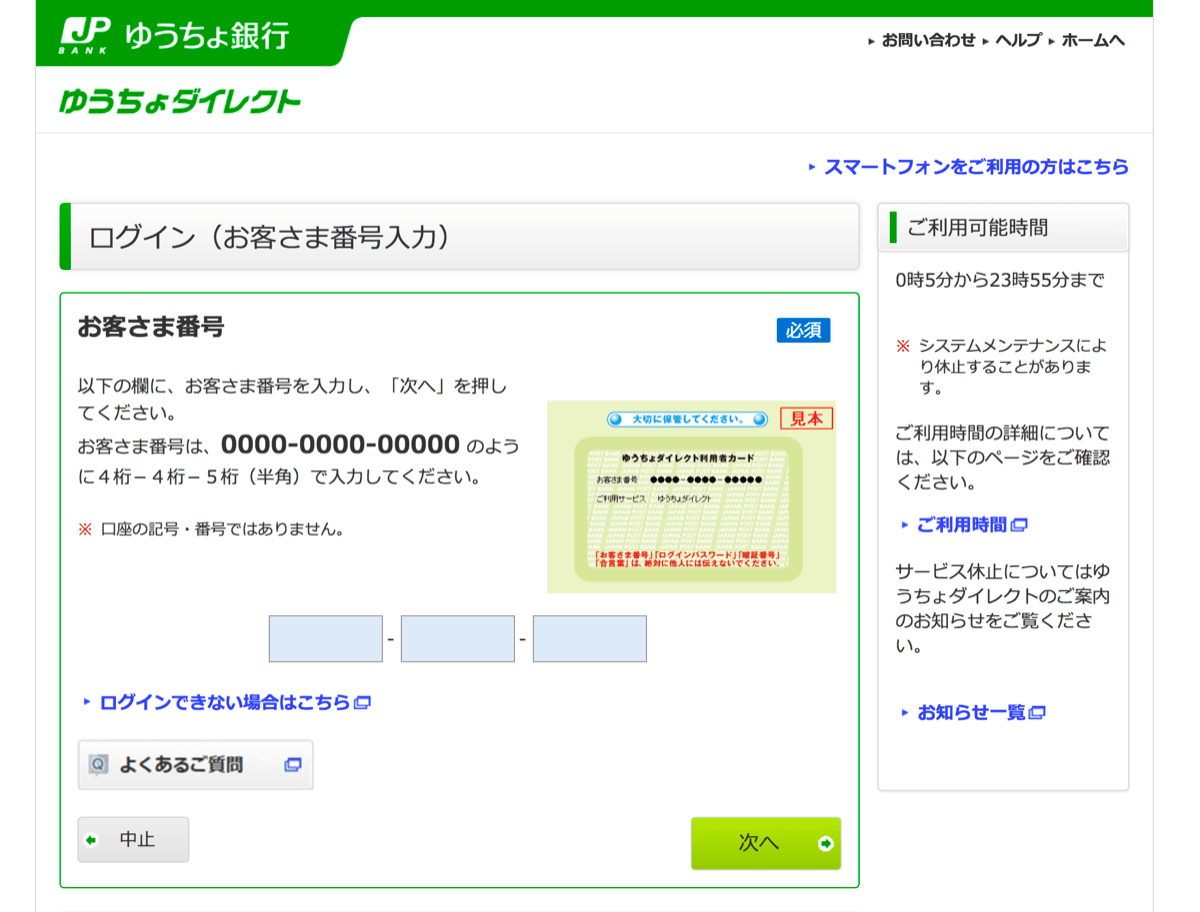Click the left arrow icon on 中止
Viewport: 1200px width, 912px height.
(92, 840)
